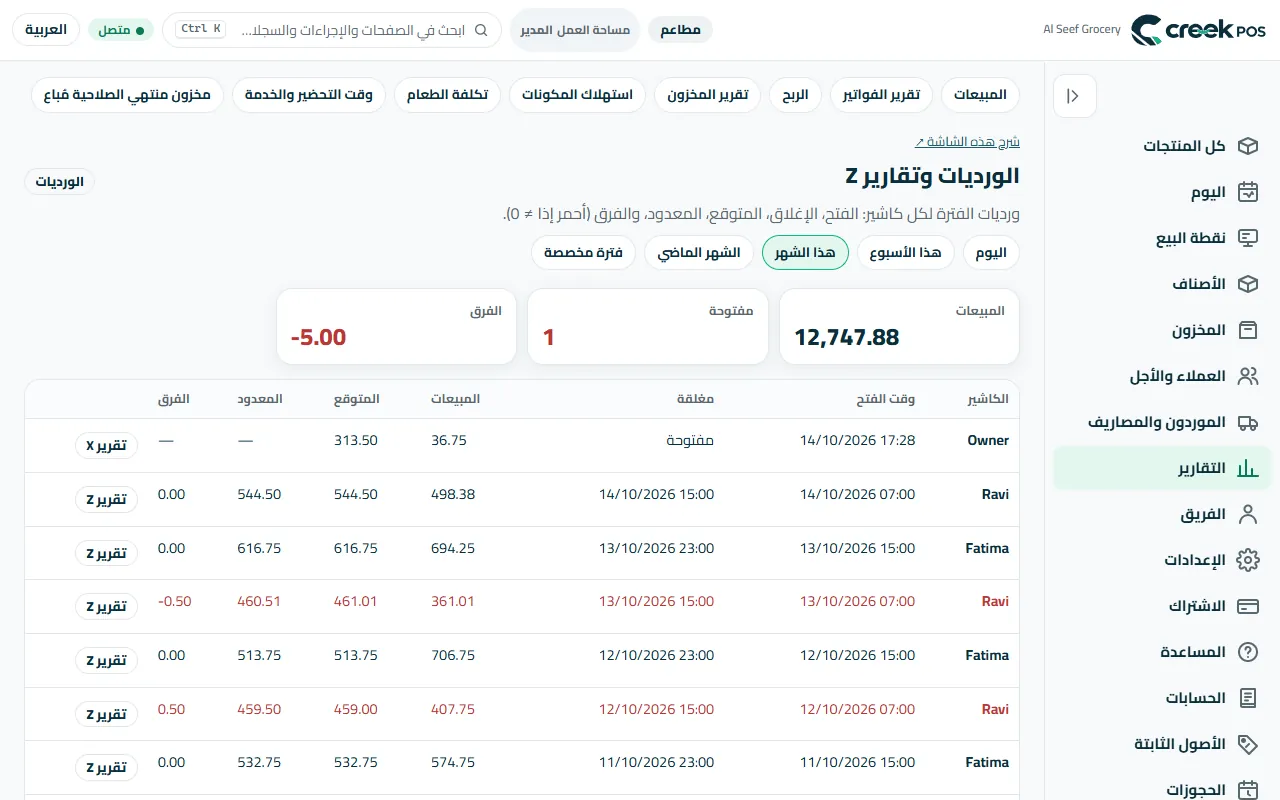Click the الفريق person icon

[1247, 514]
